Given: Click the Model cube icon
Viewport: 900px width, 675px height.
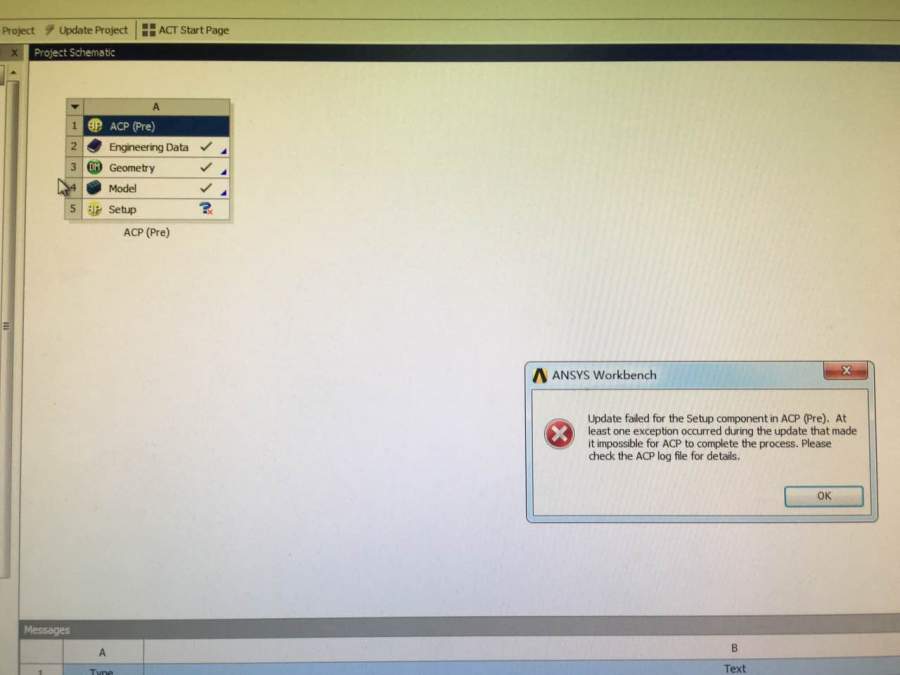Looking at the screenshot, I should pos(94,188).
